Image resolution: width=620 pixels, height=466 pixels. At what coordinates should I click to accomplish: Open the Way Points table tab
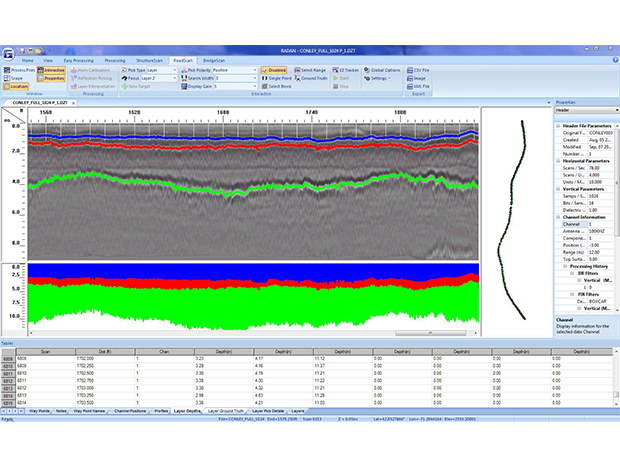coord(39,411)
